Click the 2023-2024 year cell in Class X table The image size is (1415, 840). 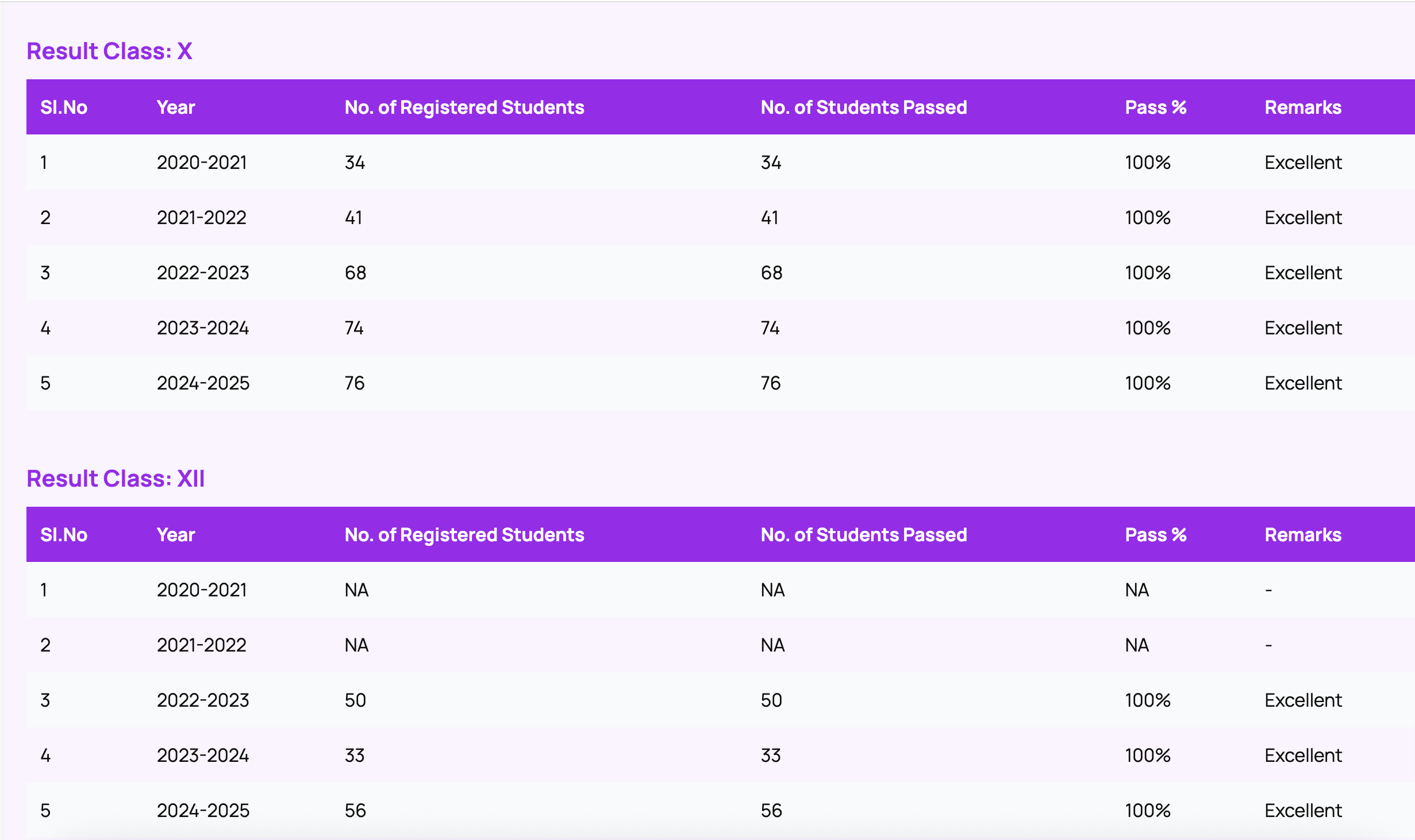[203, 328]
